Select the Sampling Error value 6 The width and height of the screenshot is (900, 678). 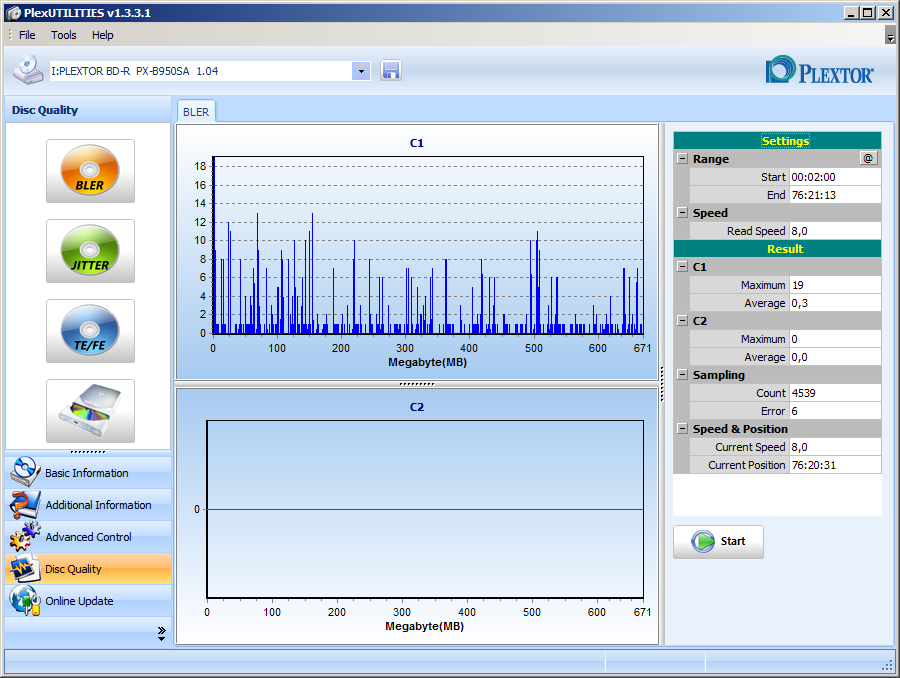click(835, 411)
